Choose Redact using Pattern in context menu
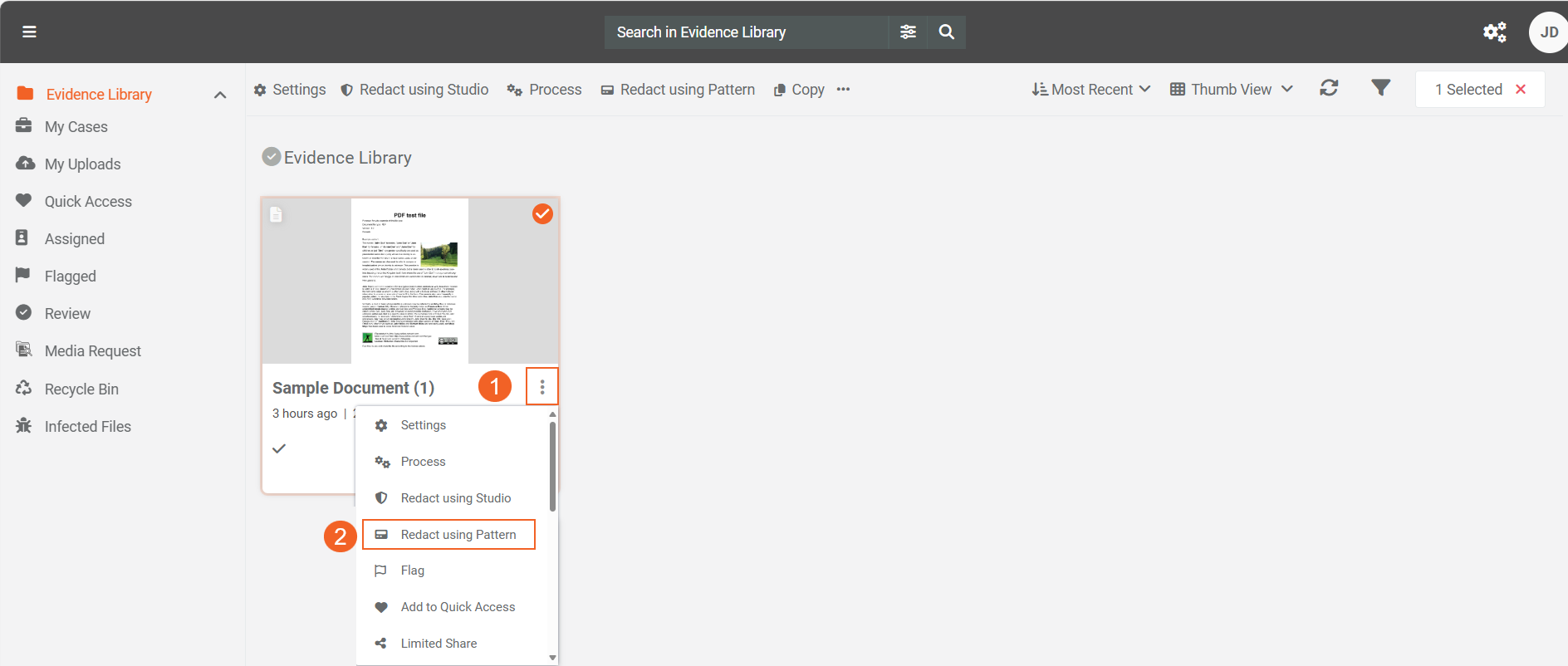 (x=458, y=535)
